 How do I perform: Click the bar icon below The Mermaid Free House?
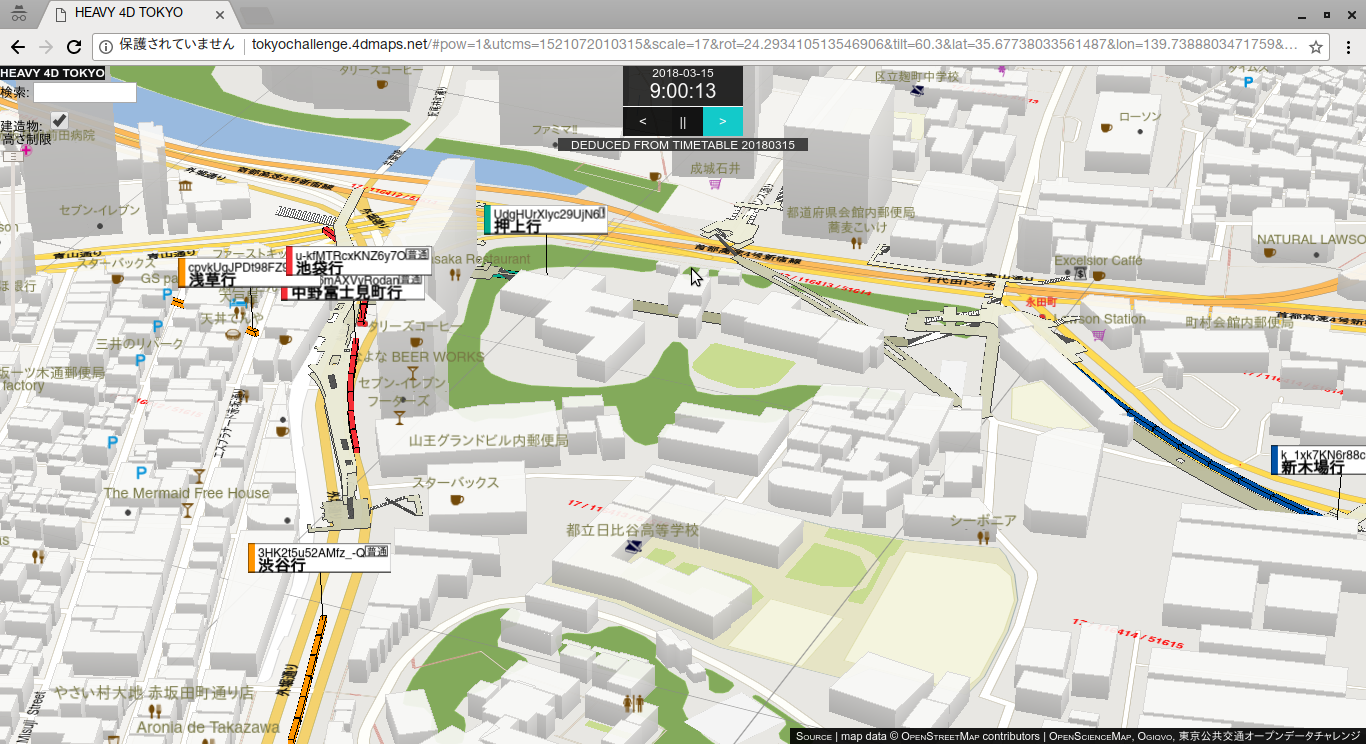point(186,510)
